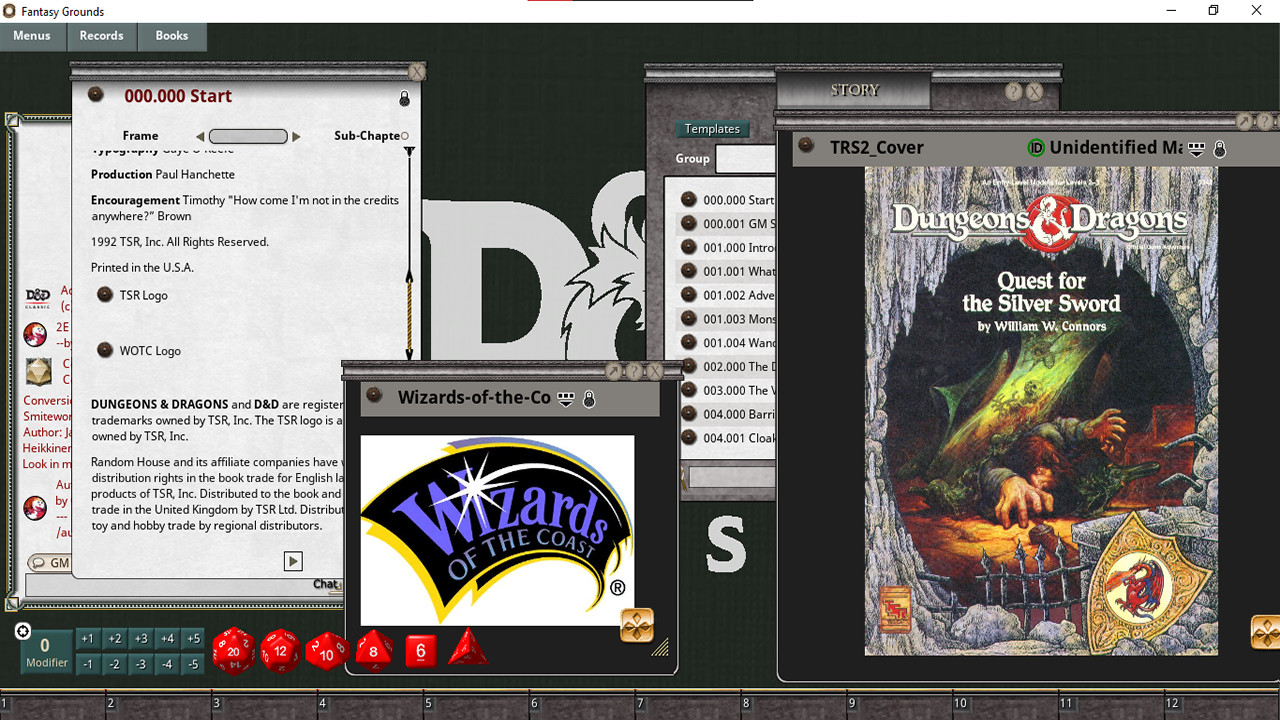Screen dimensions: 1280x720
Task: Click the Templates button
Action: tap(712, 128)
